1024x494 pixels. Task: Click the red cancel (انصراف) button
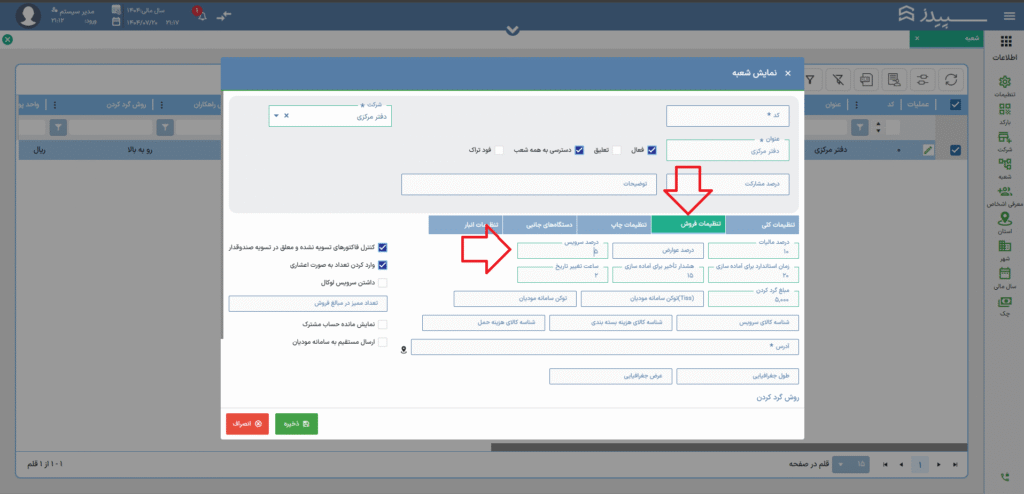[247, 424]
